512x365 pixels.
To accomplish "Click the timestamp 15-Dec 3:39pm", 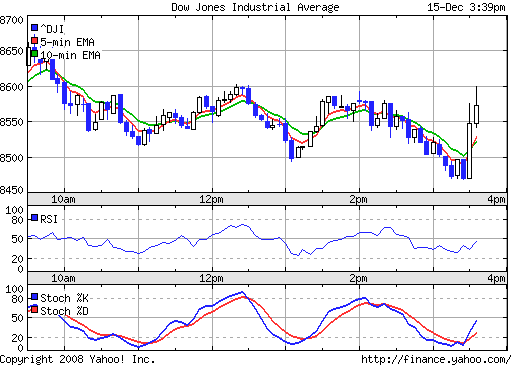I will click(466, 7).
